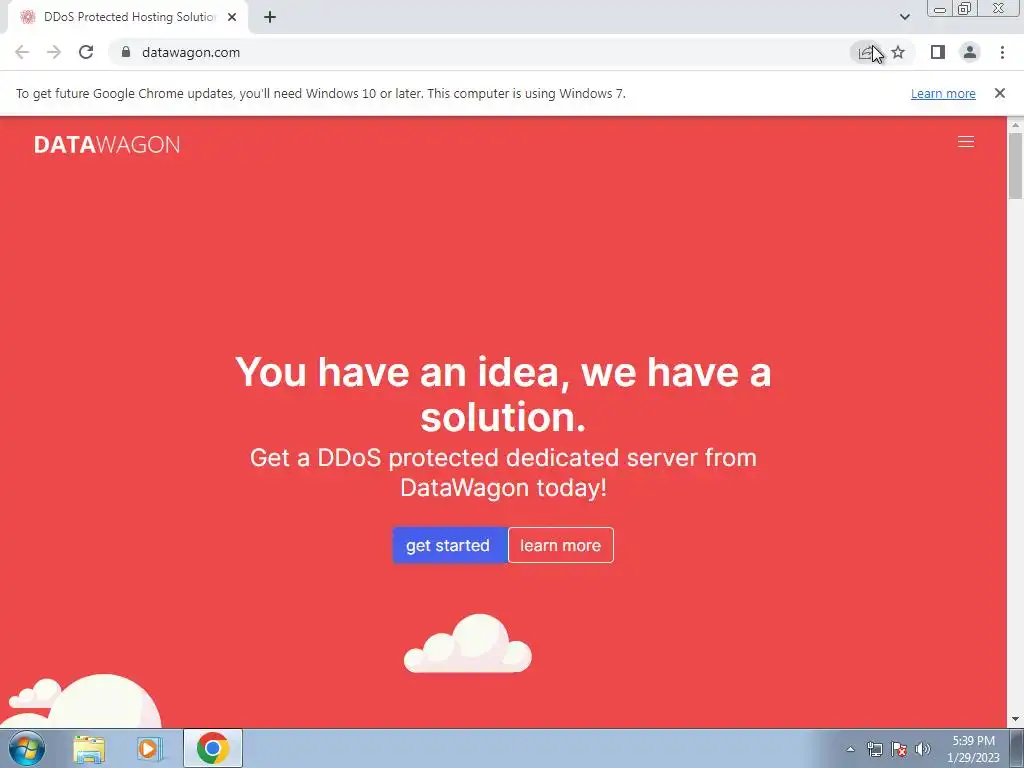Open Learn more link in Chrome update bar
Screen dimensions: 1024x768
pyautogui.click(x=943, y=93)
